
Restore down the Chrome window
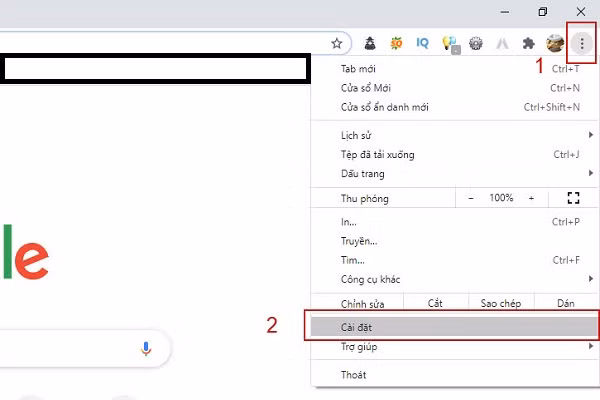click(543, 12)
